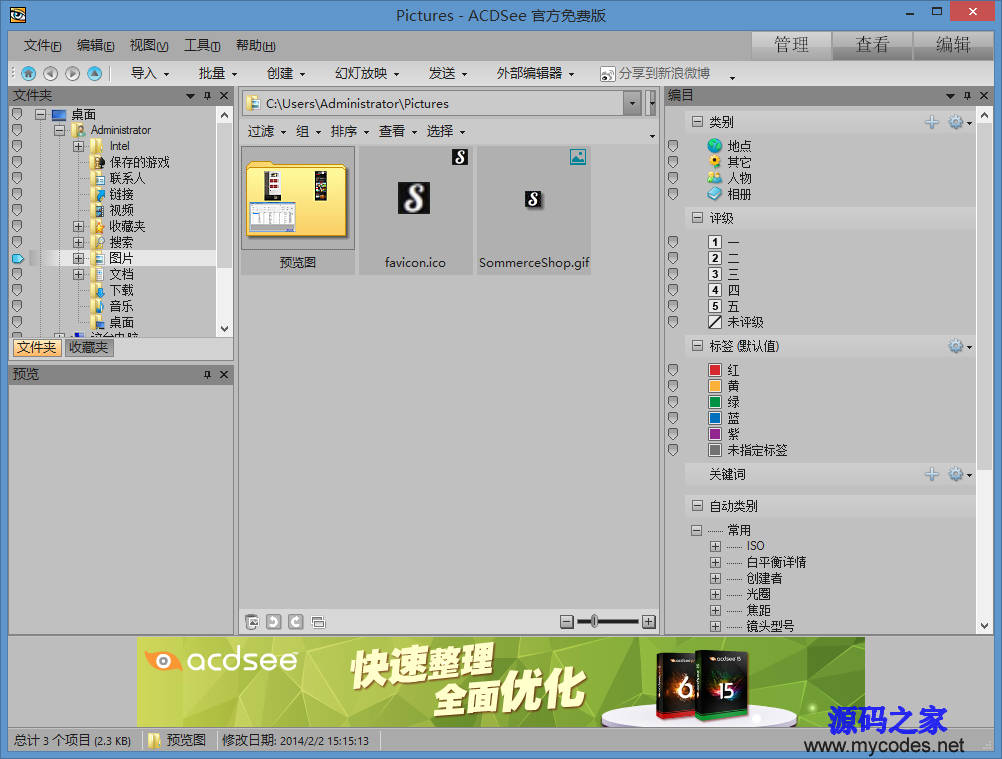Screen dimensions: 1002x759
Task: Navigate back with the Back arrow
Action: click(50, 73)
